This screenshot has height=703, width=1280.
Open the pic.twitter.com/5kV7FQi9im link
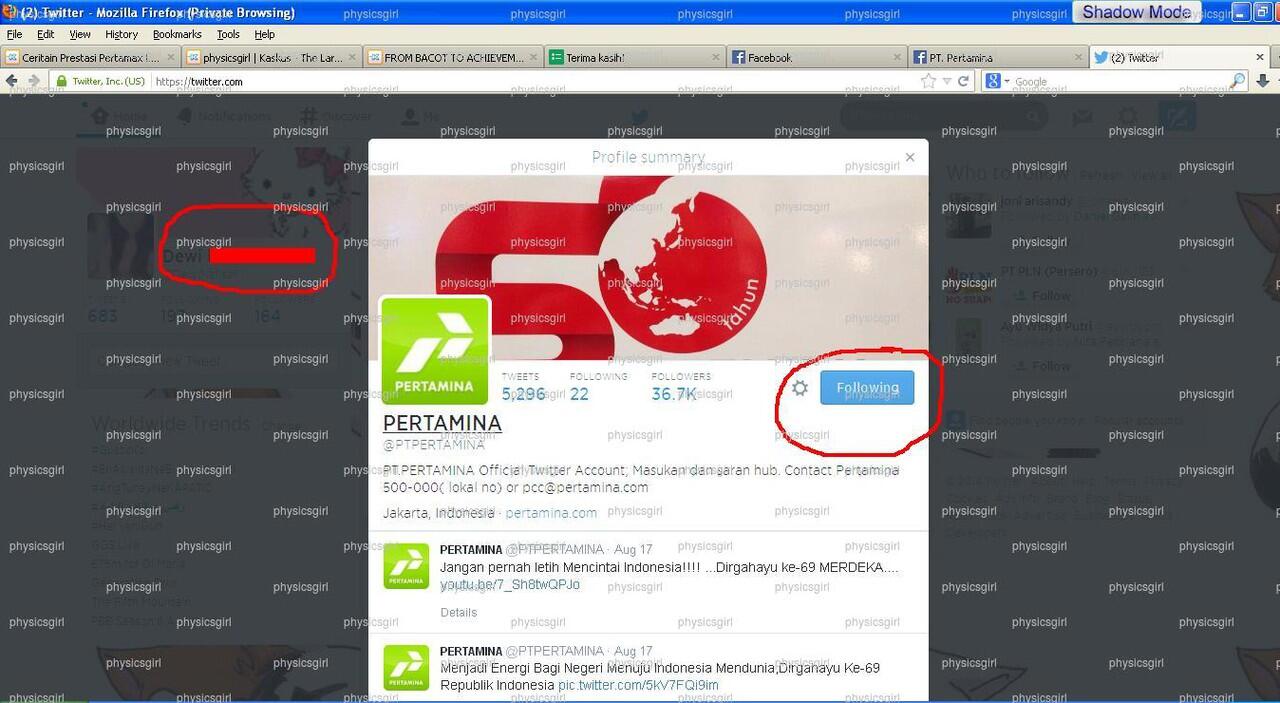tap(638, 685)
